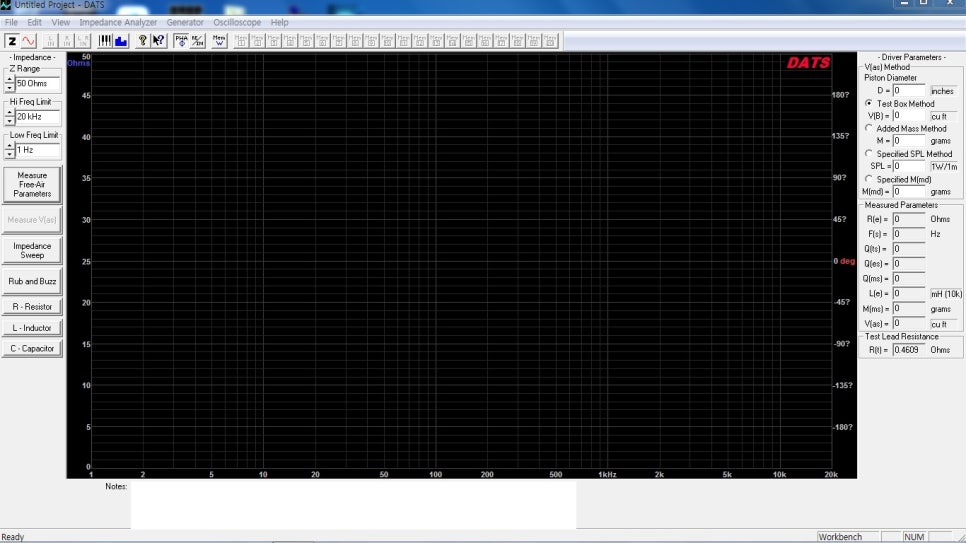Click the R IN input toolbar icon

67,41
